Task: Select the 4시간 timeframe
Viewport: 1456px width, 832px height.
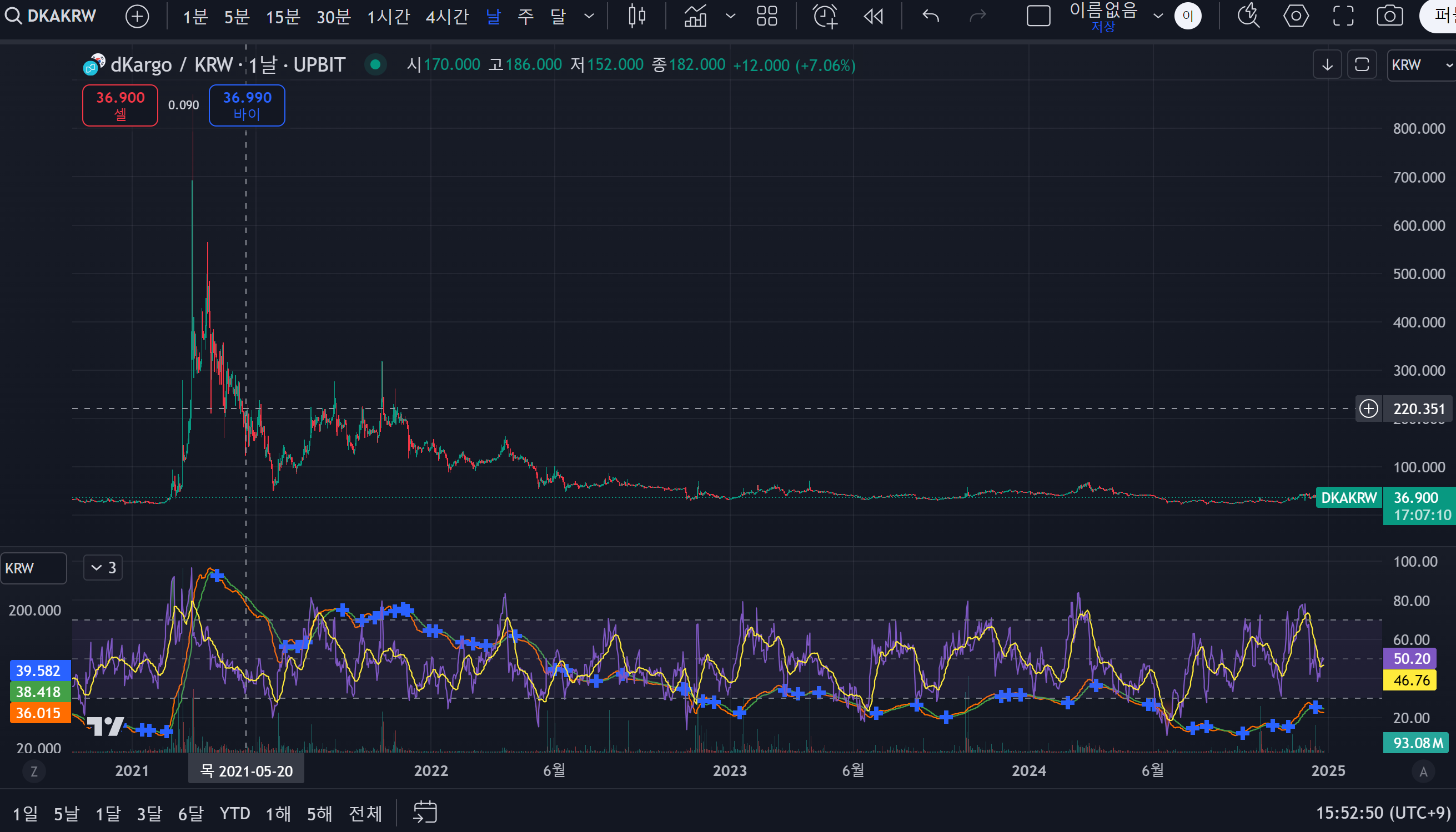Action: [x=447, y=16]
